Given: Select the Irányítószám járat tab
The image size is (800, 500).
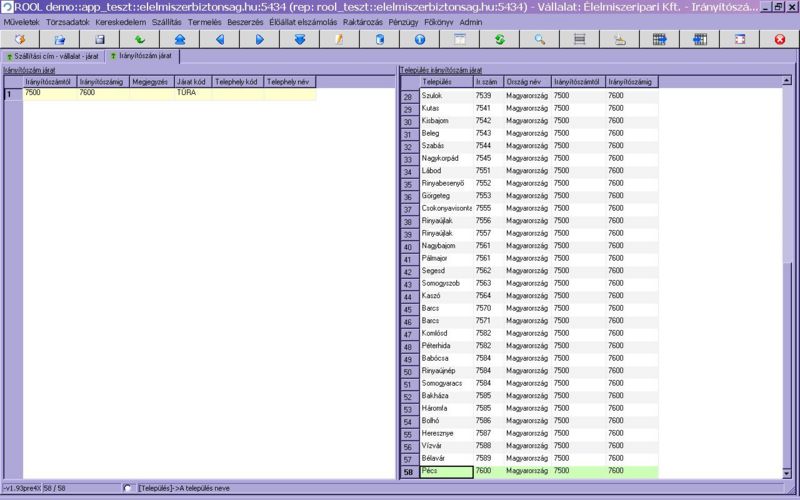Looking at the screenshot, I should tap(139, 56).
